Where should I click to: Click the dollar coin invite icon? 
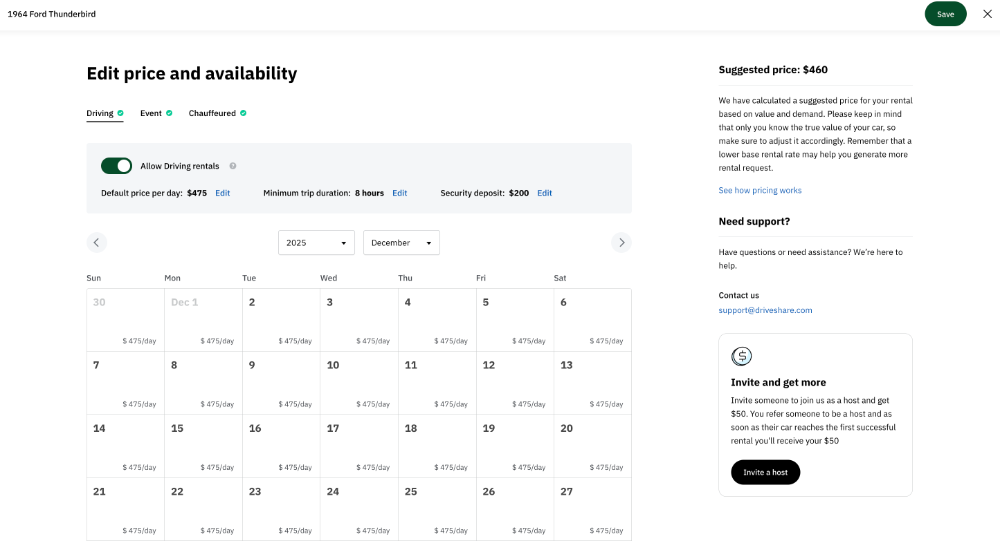741,356
